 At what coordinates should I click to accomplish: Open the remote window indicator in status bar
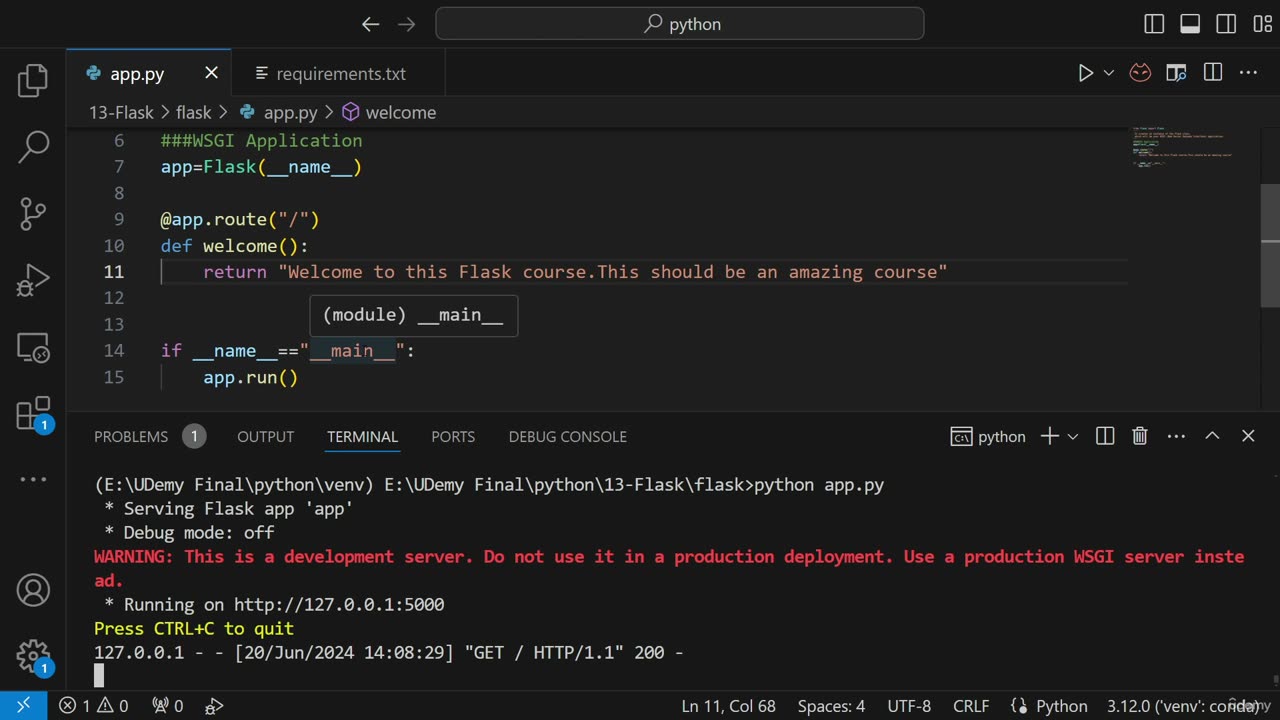[x=23, y=705]
